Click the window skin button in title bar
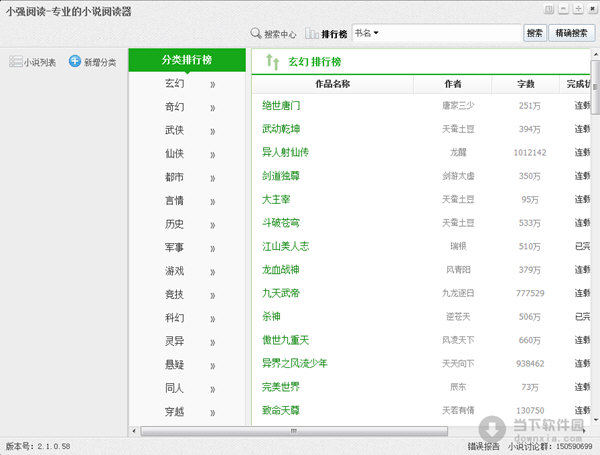 click(549, 9)
